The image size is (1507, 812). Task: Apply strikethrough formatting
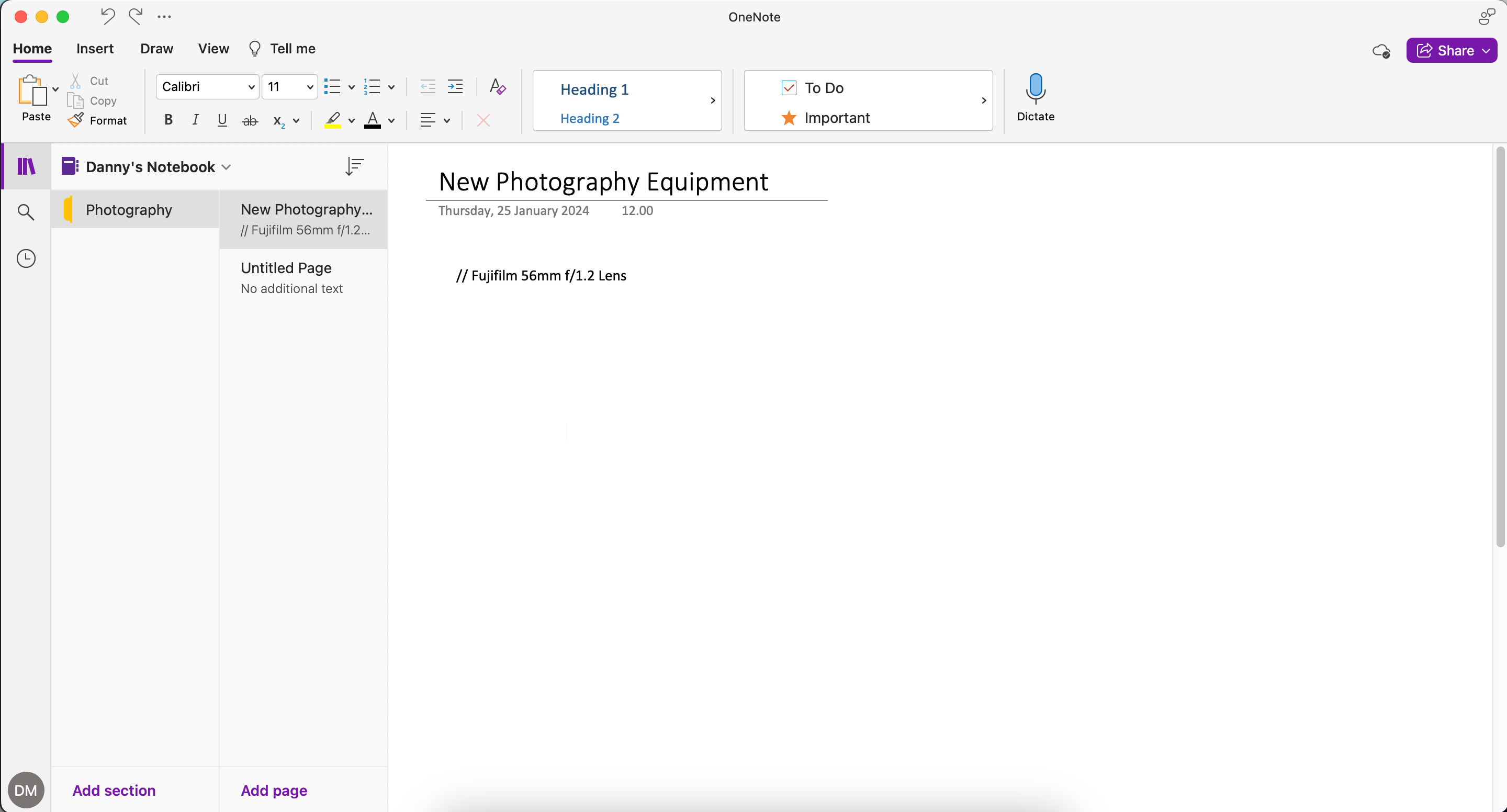pos(250,120)
